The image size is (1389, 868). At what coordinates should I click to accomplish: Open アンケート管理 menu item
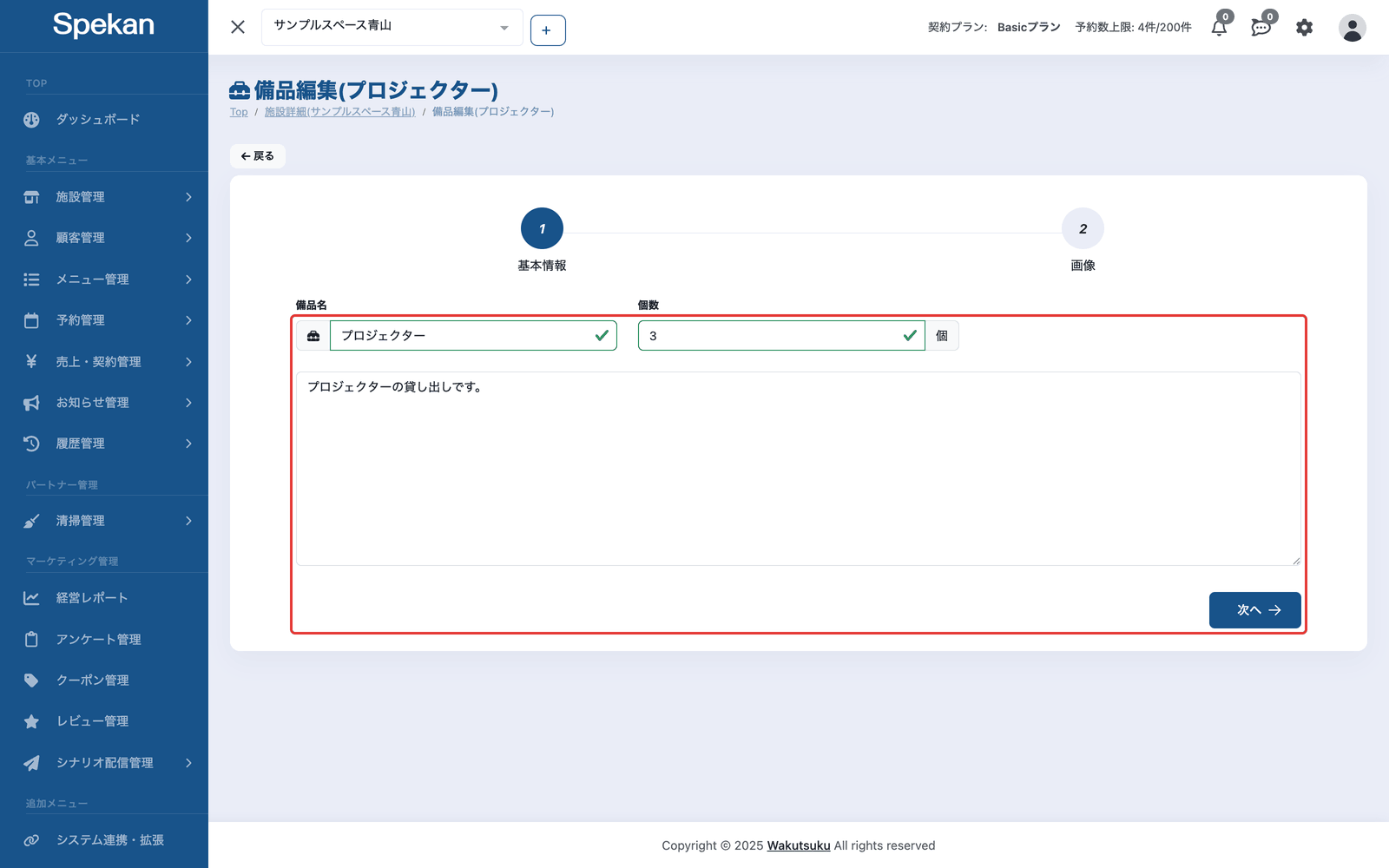coord(104,639)
